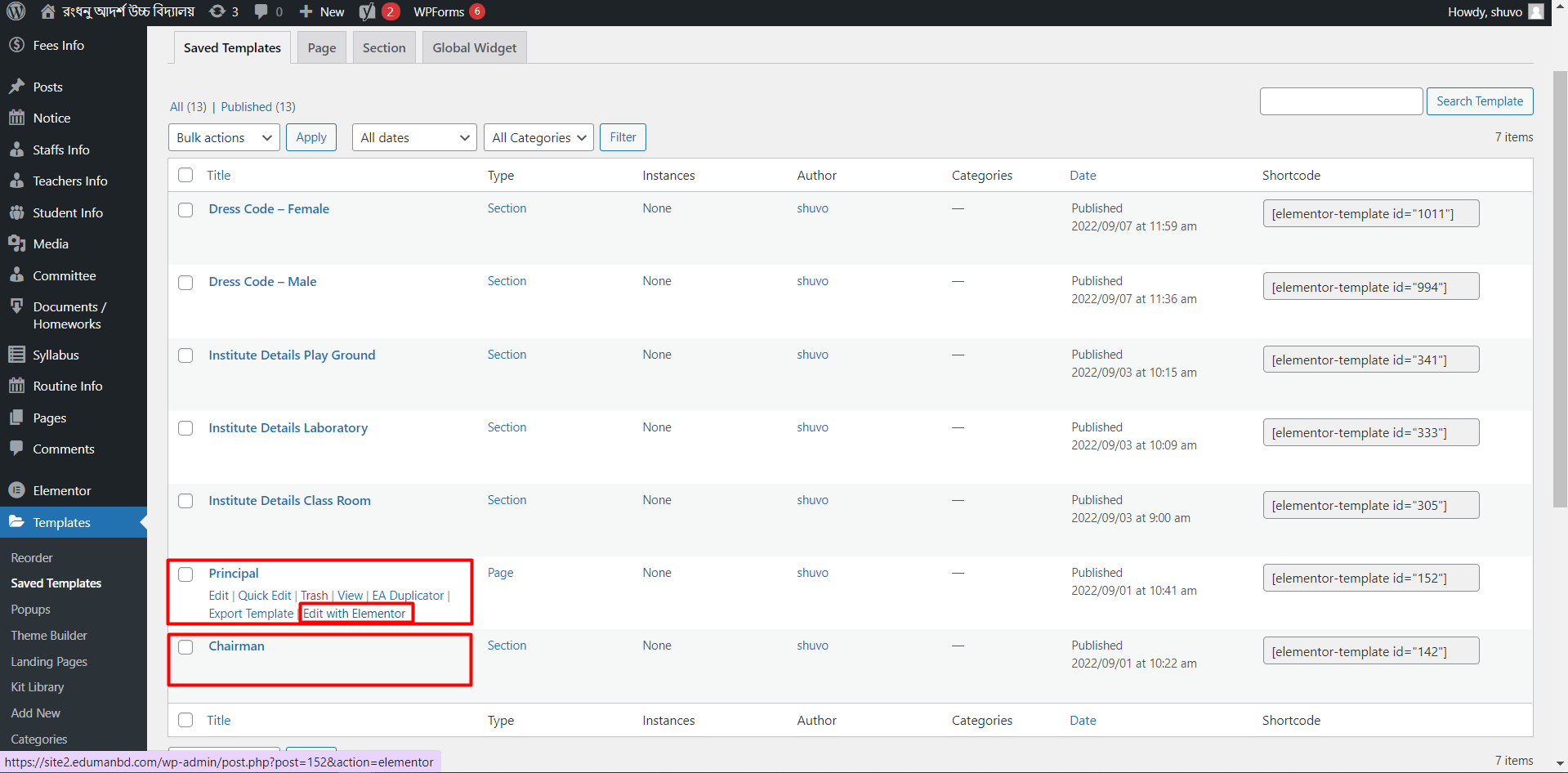
Task: Open WPForms in the admin bar
Action: click(x=448, y=11)
